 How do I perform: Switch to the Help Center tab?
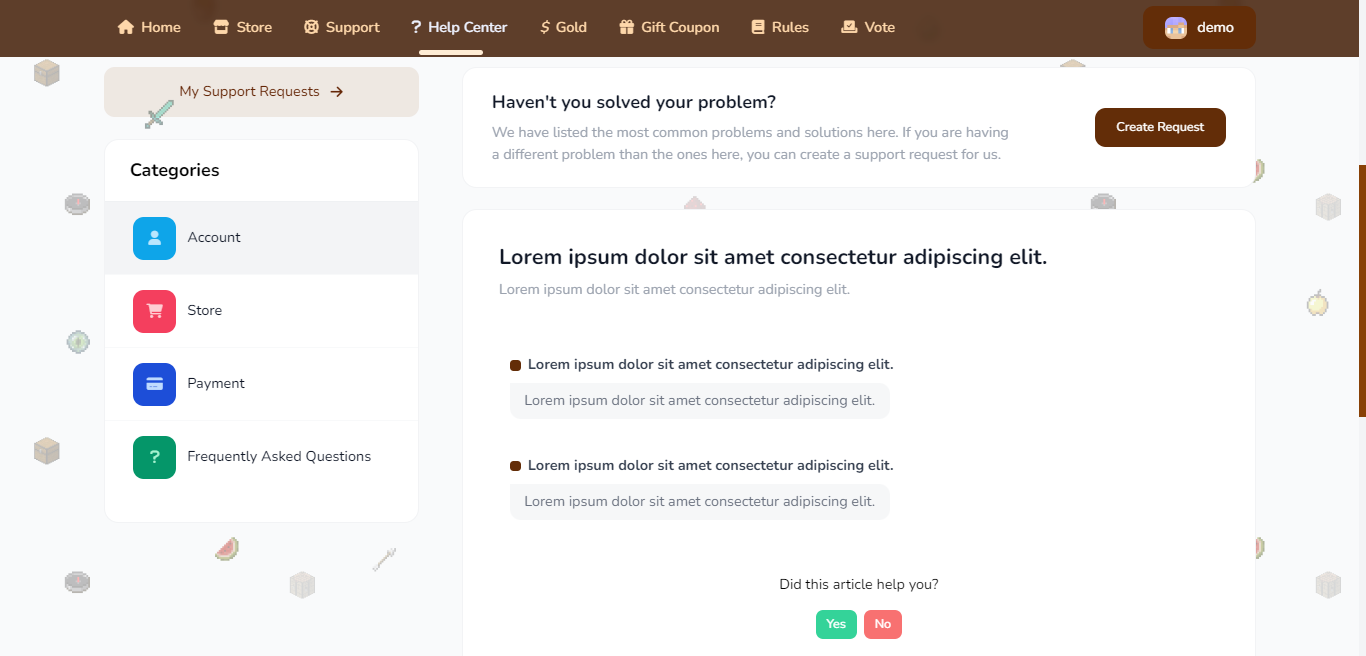pos(459,27)
